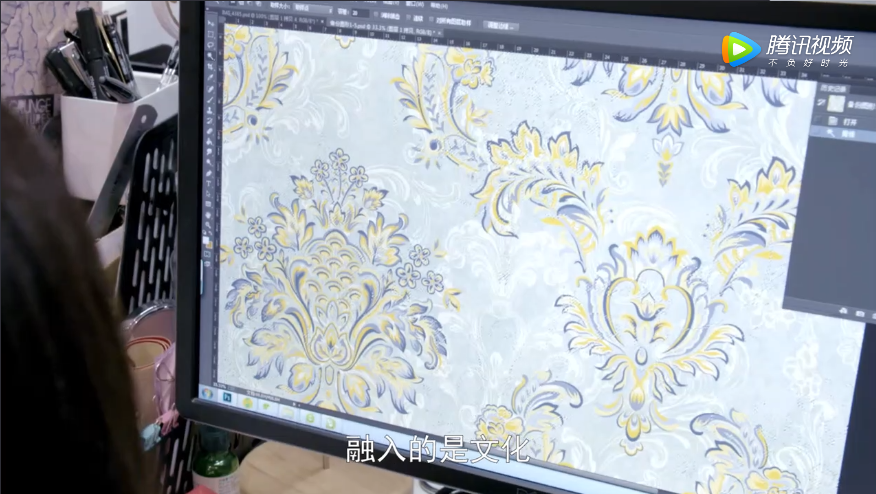The height and width of the screenshot is (494, 876).
Task: Select the Gradient tool
Action: pos(209,141)
